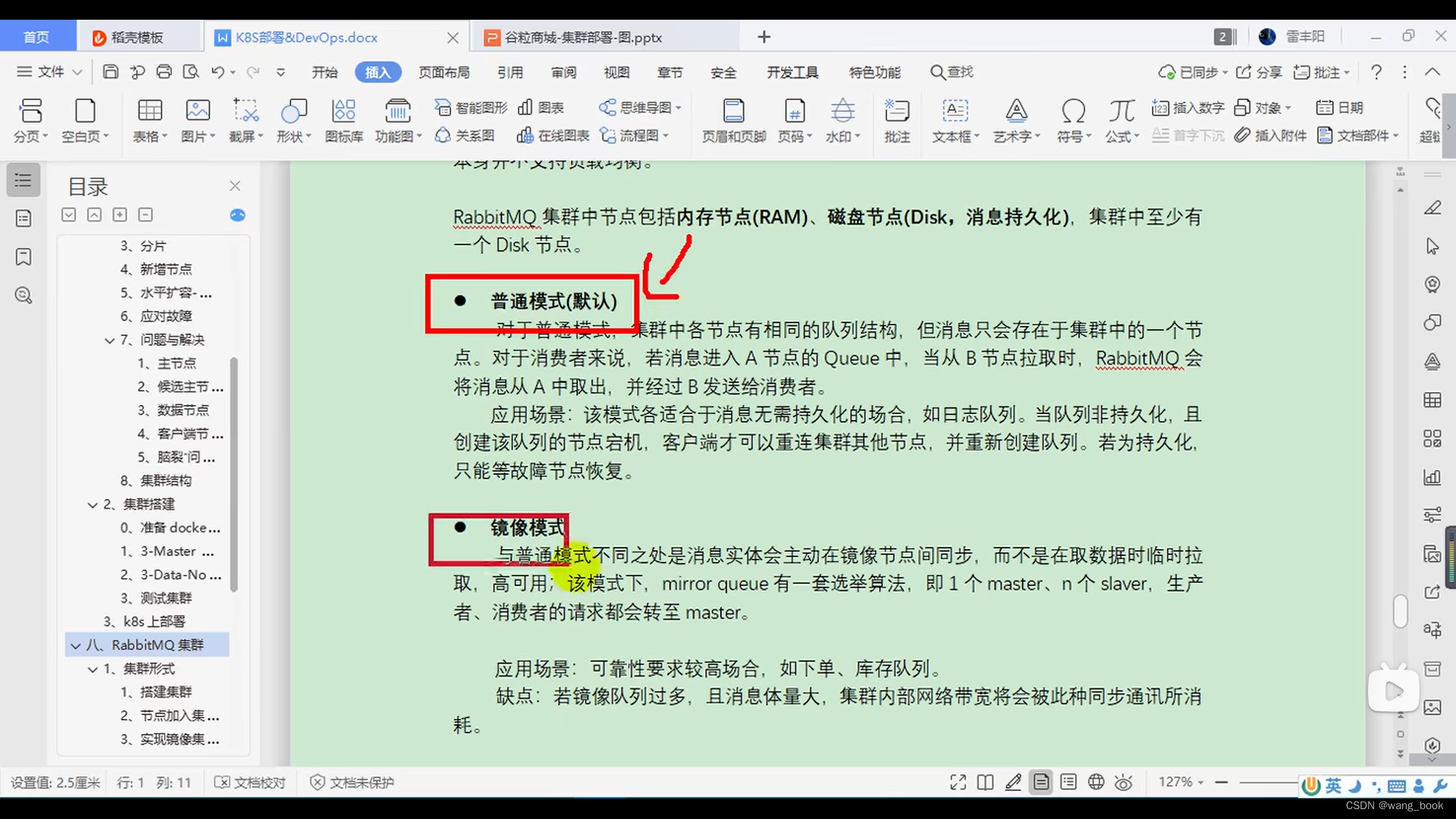Viewport: 1456px width, 819px height.
Task: Click the 查找 search button
Action: [952, 72]
